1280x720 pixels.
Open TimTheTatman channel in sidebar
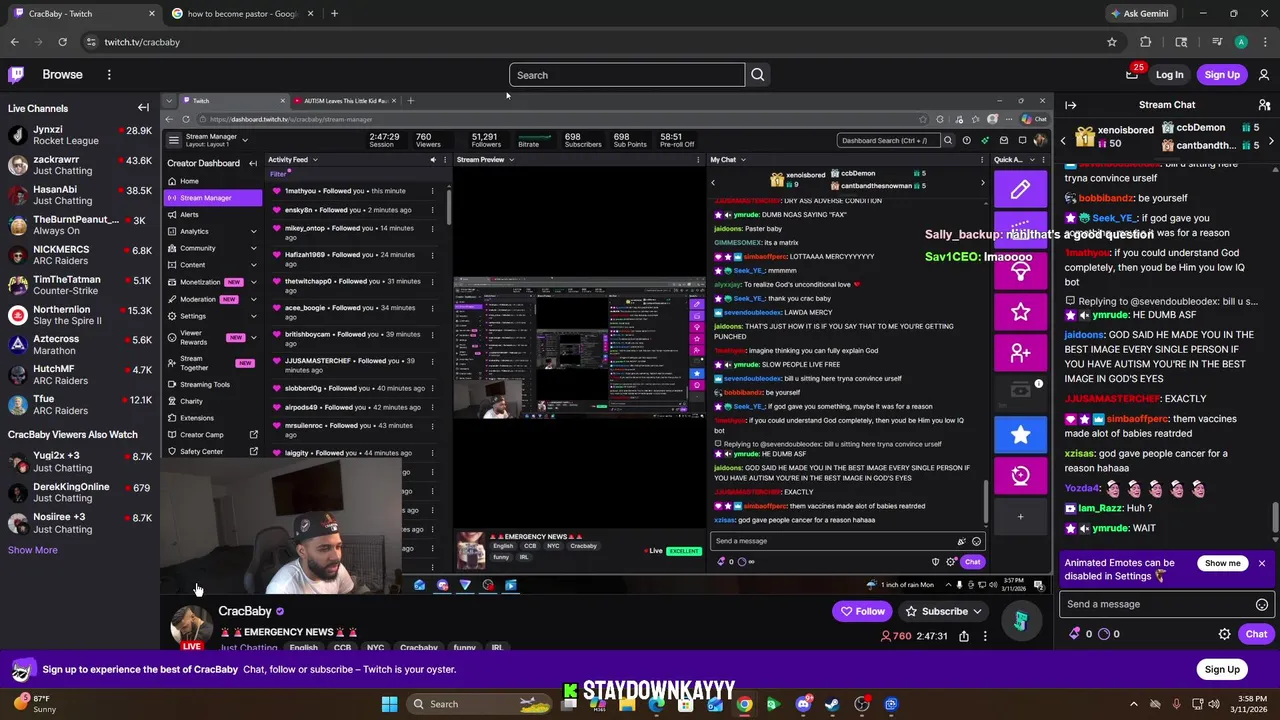coord(80,285)
